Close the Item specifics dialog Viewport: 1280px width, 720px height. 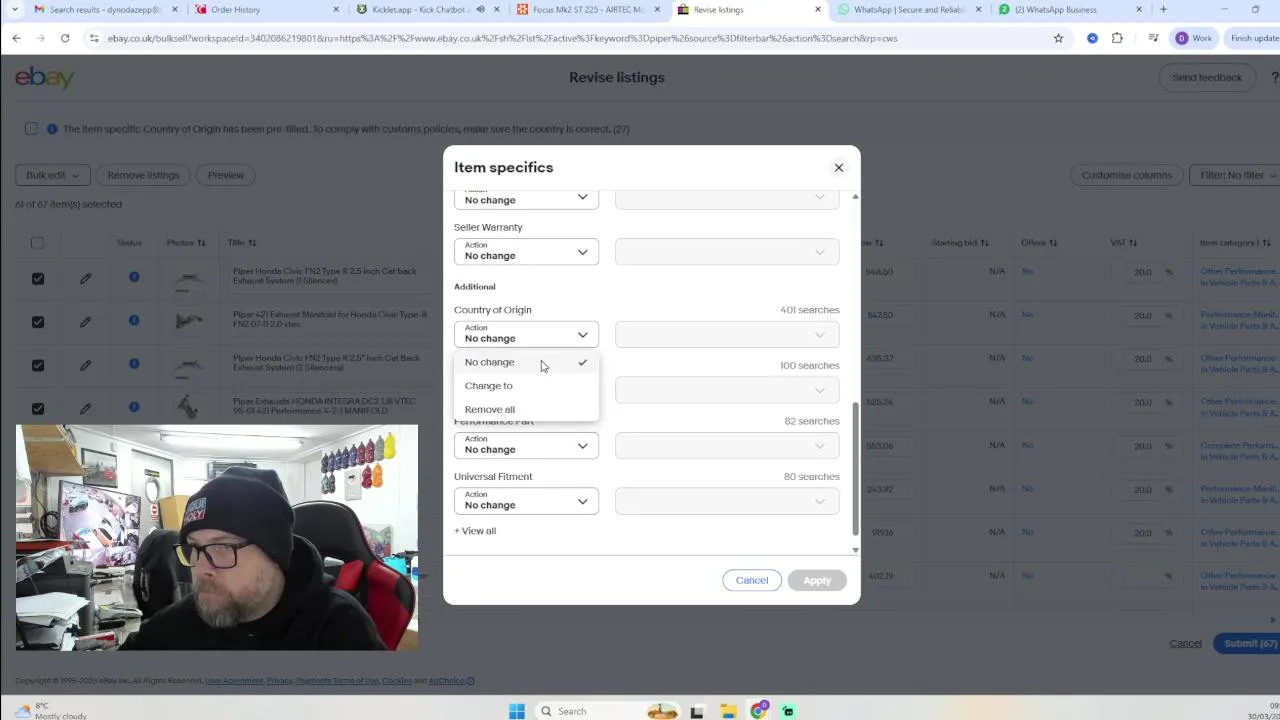coord(839,167)
